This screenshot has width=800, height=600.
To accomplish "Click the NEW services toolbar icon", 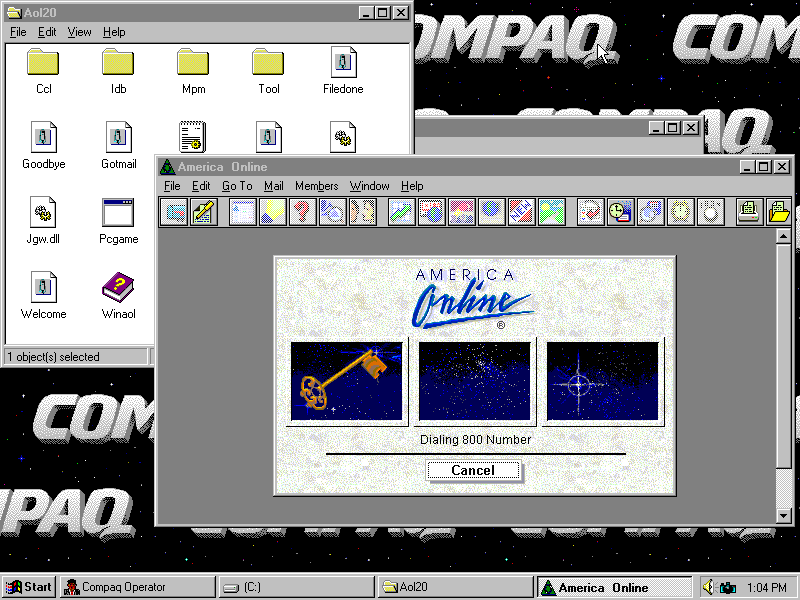I will point(521,212).
